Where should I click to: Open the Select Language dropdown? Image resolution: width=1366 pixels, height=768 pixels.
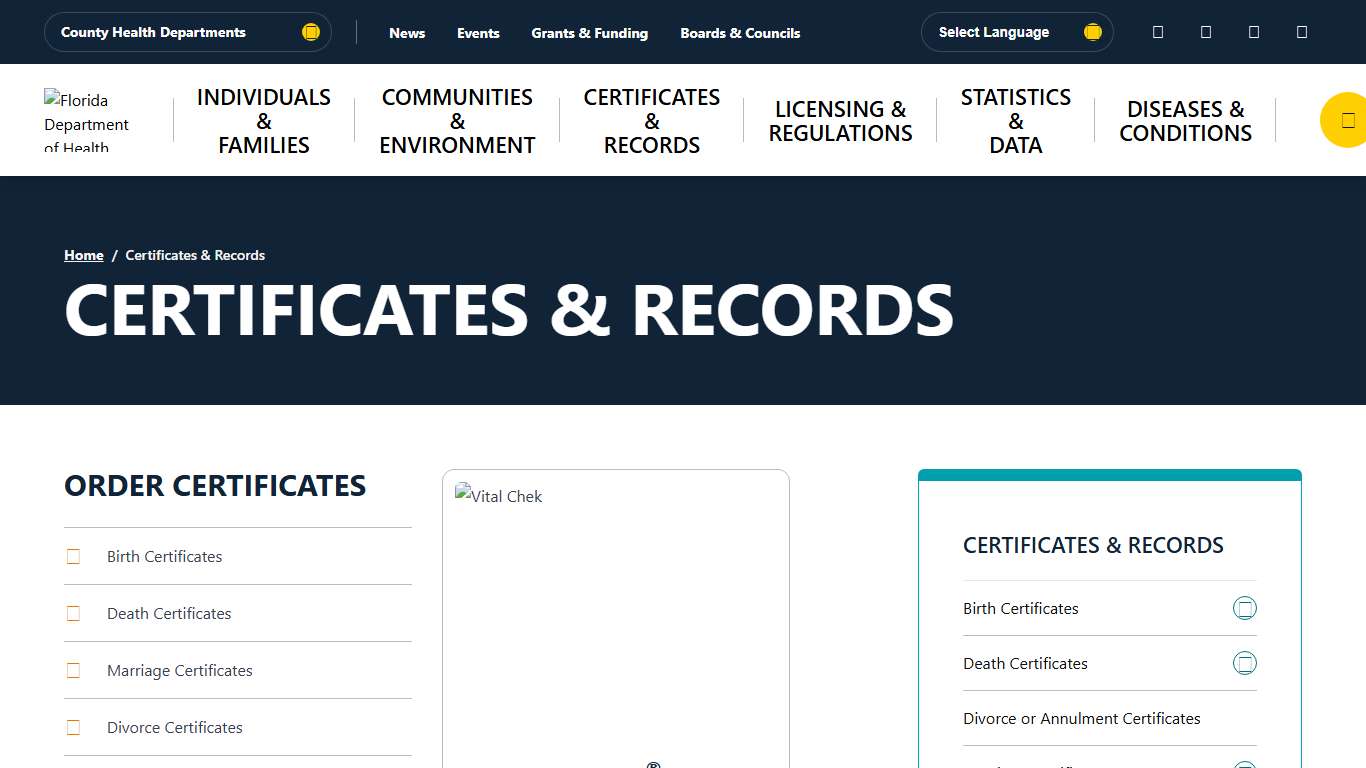tap(1016, 31)
